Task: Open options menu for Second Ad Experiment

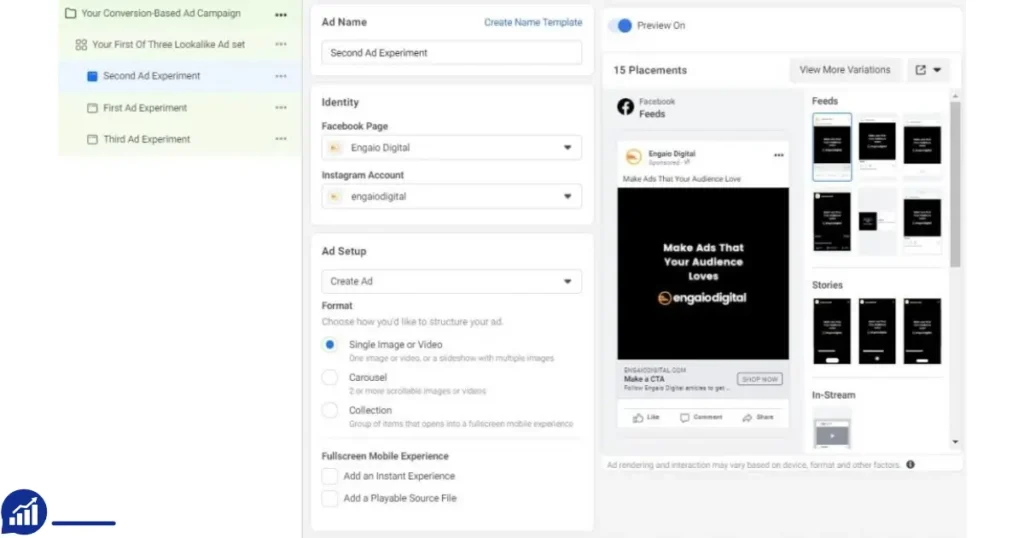Action: tap(281, 76)
